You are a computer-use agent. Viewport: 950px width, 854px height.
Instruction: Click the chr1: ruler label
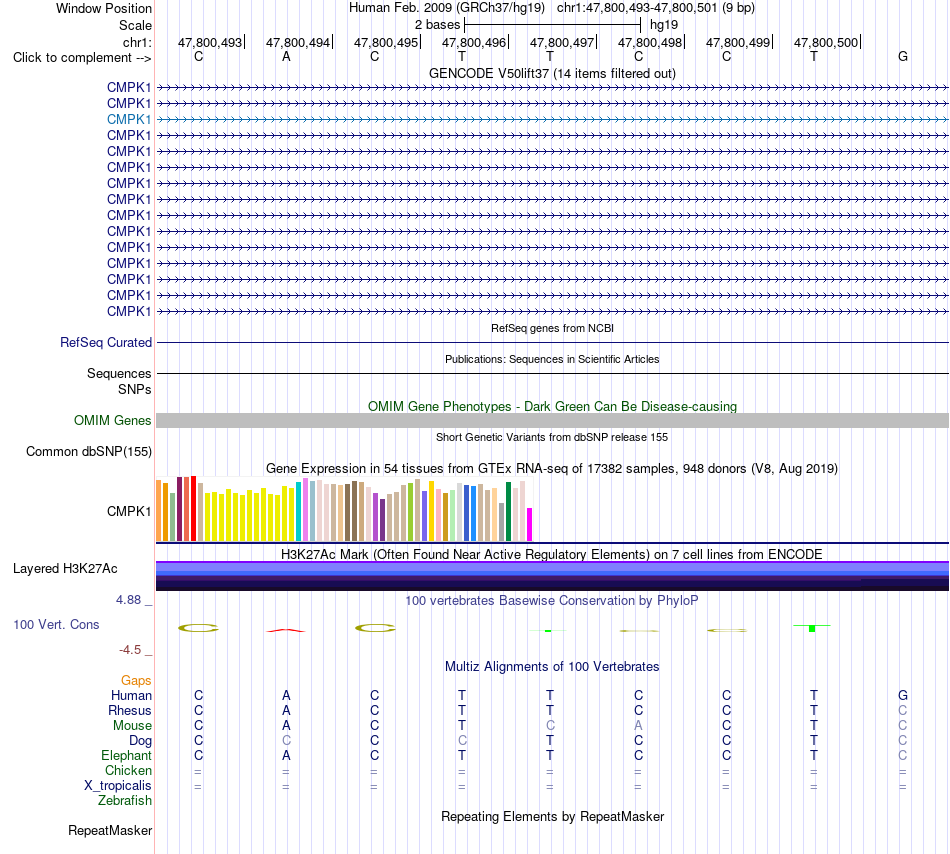click(137, 42)
